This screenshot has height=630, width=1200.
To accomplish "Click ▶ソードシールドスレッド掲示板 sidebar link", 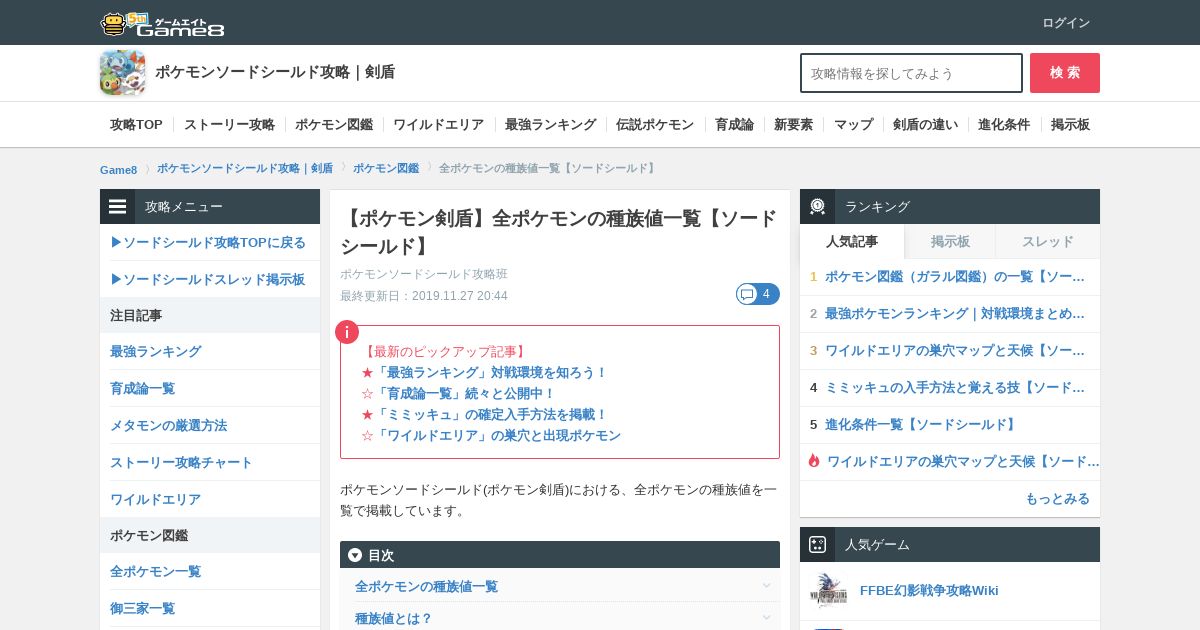I will (208, 279).
